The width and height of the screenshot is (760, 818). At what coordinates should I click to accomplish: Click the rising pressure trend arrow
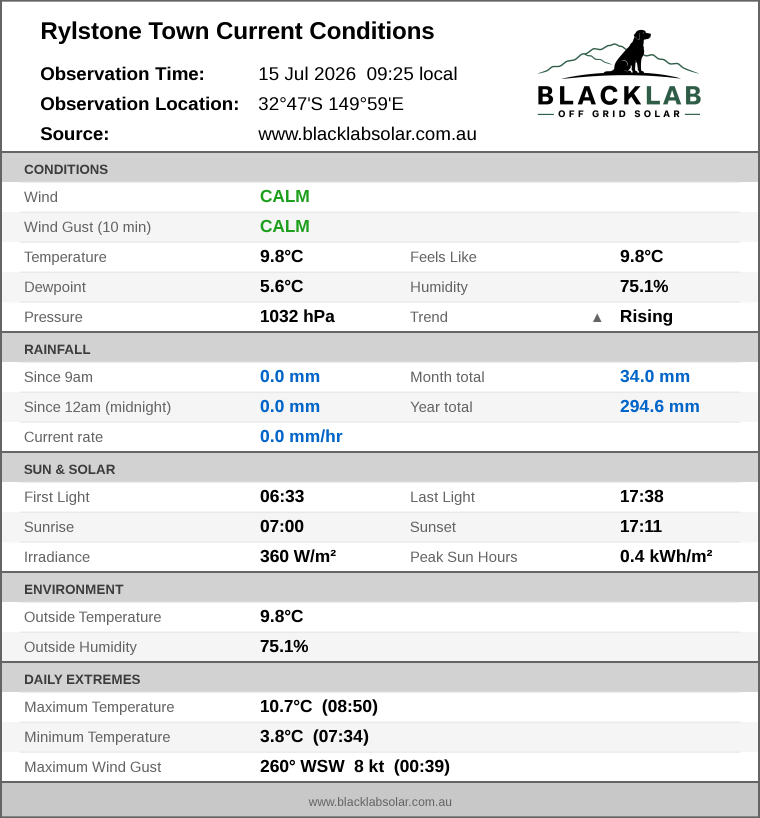597,318
